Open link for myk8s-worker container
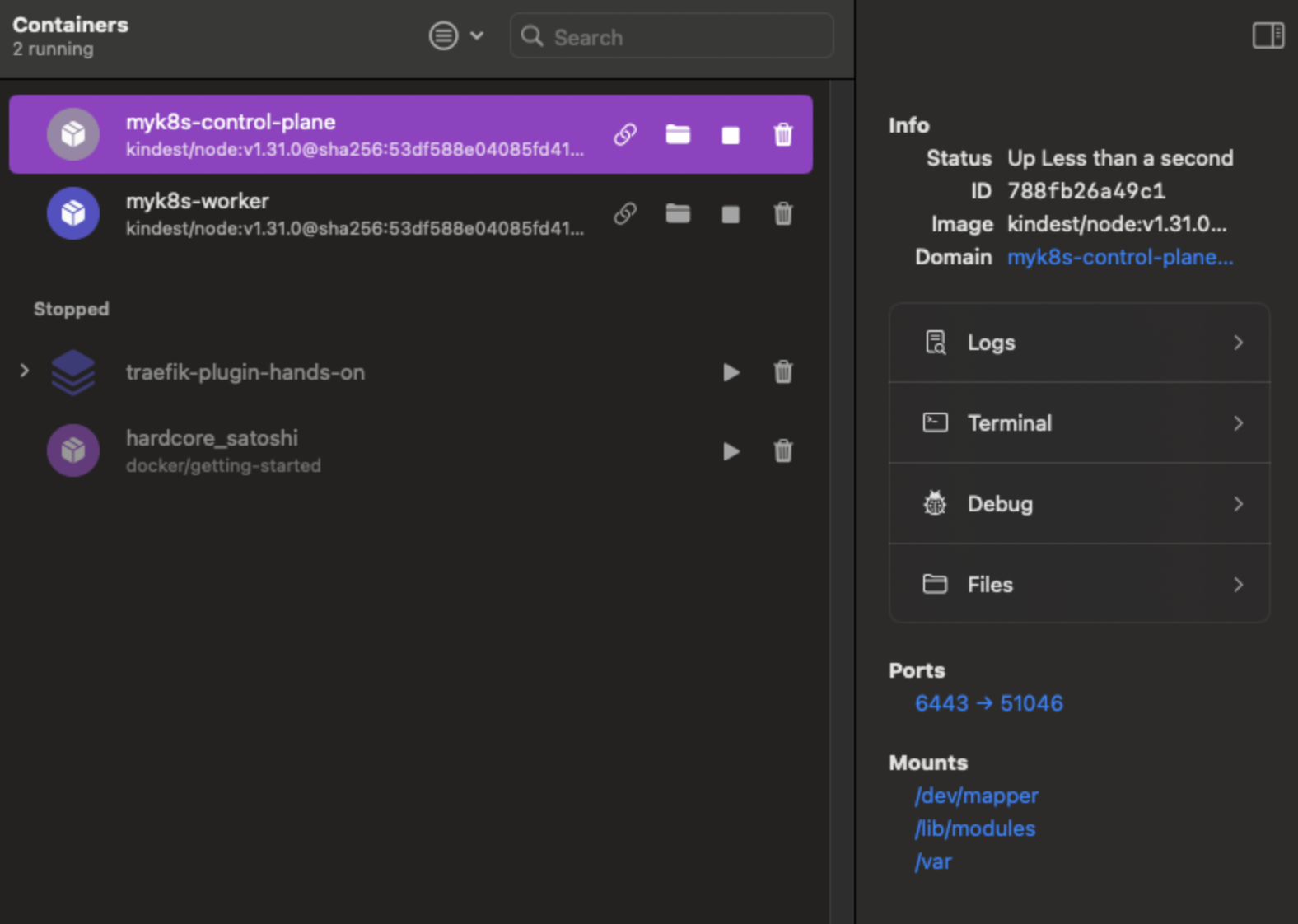This screenshot has height=924, width=1298. click(625, 213)
